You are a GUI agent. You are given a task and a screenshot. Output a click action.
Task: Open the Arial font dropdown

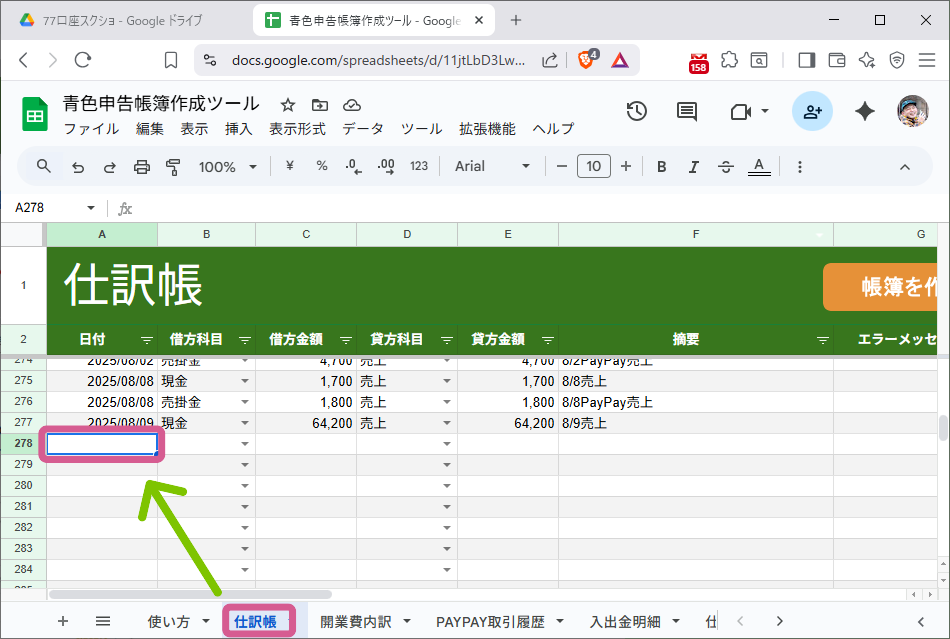pos(490,166)
